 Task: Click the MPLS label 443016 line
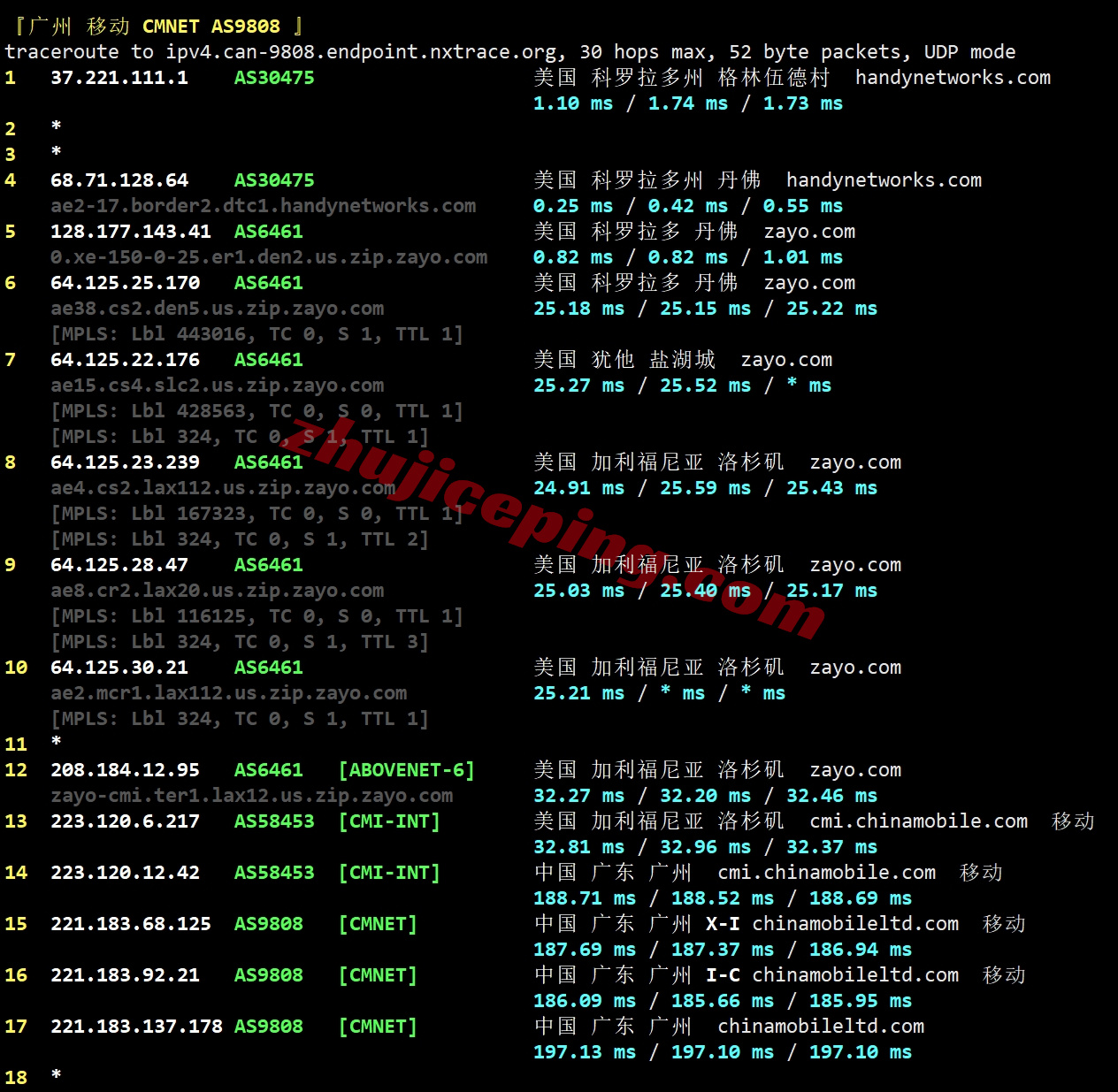(257, 334)
